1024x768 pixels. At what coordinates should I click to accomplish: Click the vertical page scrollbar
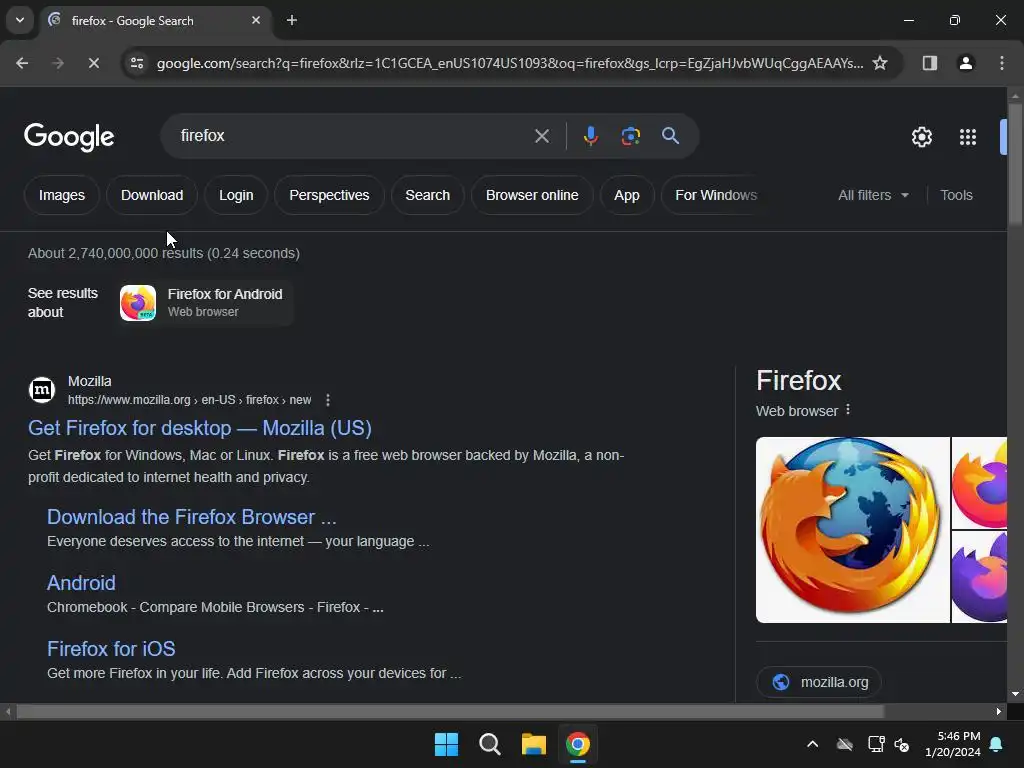(x=1015, y=165)
